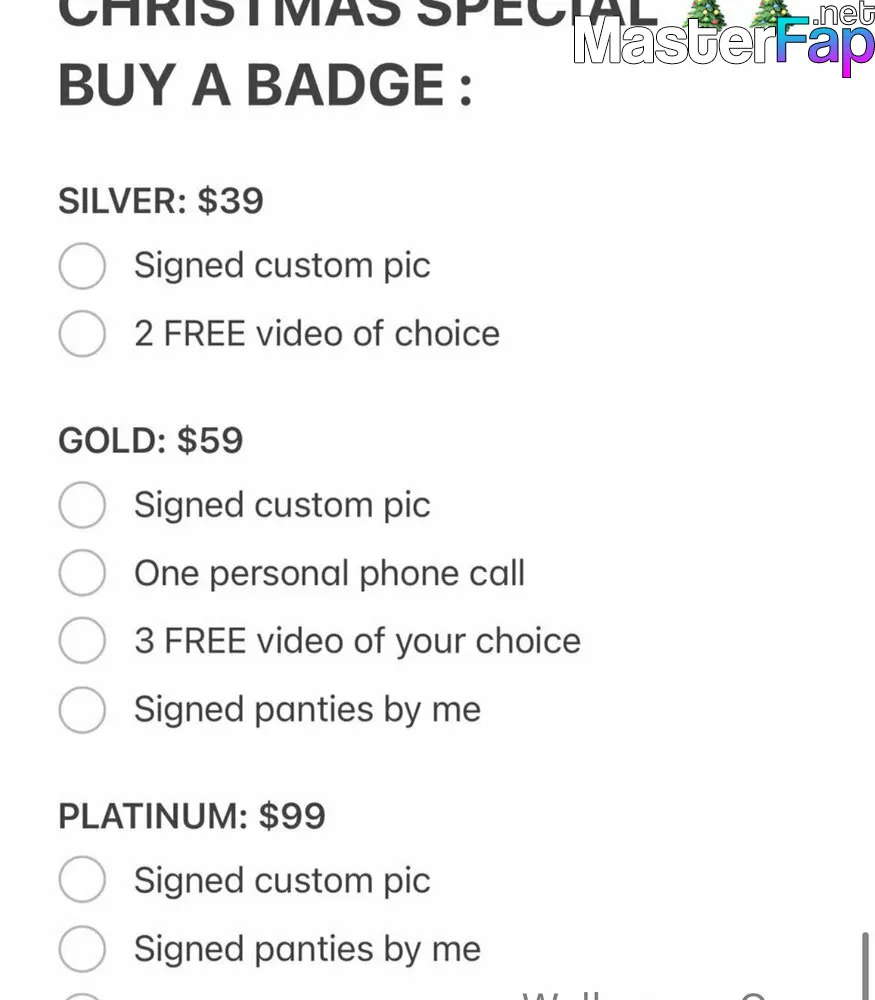This screenshot has width=875, height=1000.
Task: Click the first Christmas tree emoji
Action: click(703, 13)
